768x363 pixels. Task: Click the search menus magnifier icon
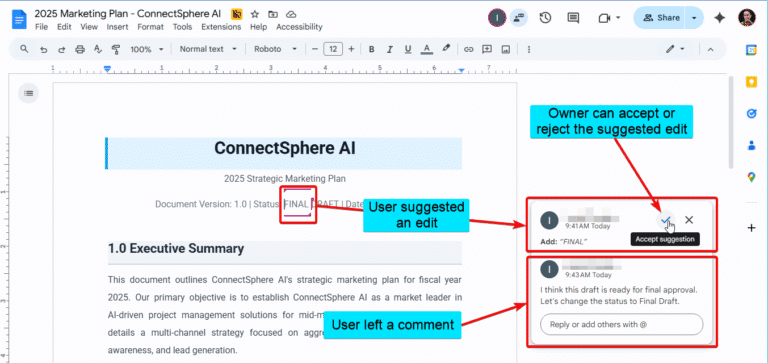point(24,49)
